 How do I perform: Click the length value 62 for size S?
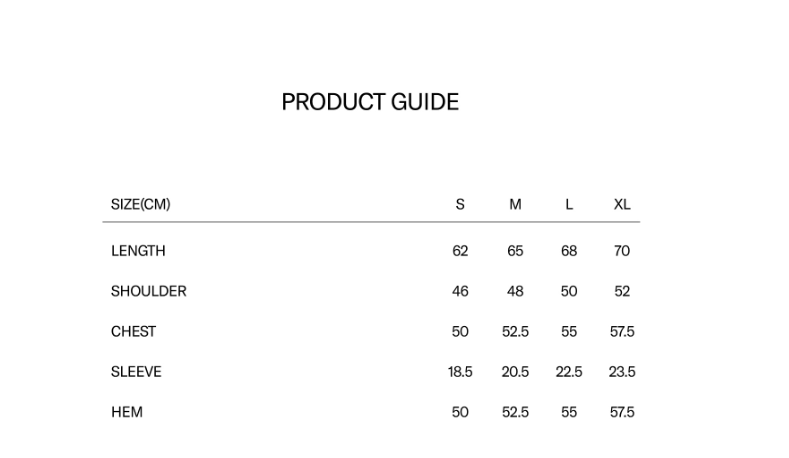(460, 251)
